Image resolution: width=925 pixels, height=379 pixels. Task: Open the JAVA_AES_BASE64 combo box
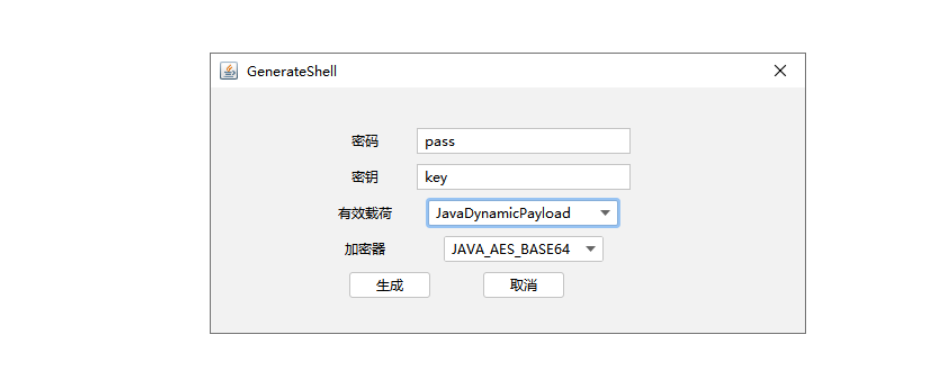(x=523, y=249)
